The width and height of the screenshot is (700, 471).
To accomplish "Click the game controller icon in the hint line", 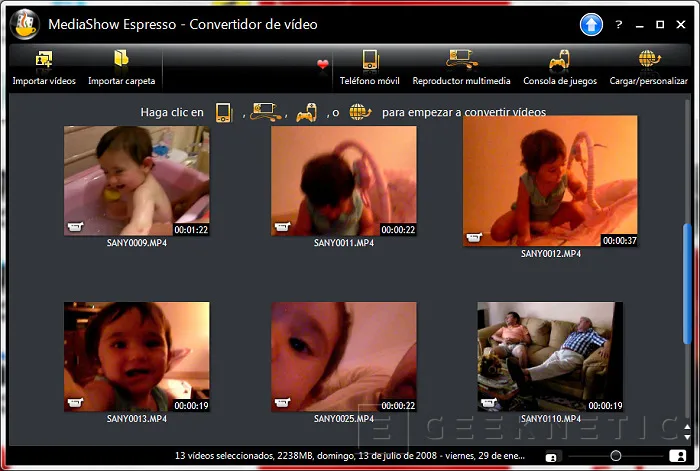I will pyautogui.click(x=307, y=112).
